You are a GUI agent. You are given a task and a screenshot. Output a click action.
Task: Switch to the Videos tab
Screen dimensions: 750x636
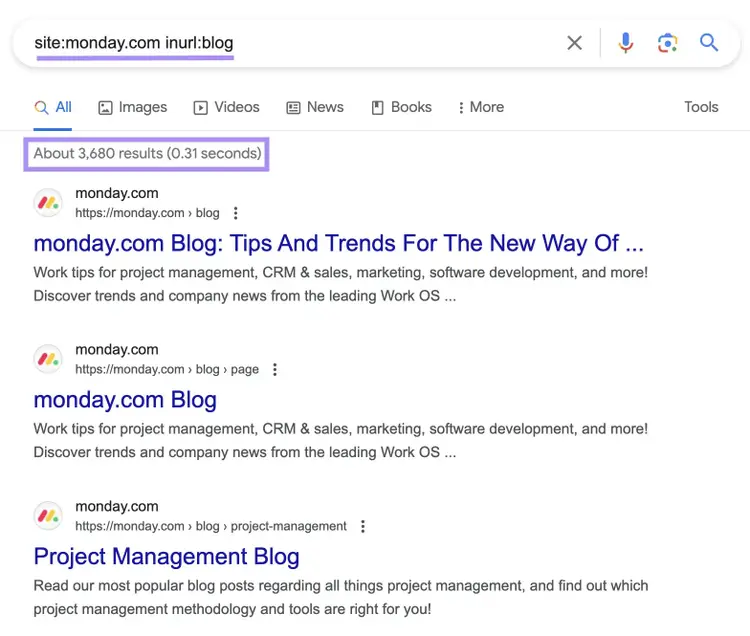(x=226, y=107)
